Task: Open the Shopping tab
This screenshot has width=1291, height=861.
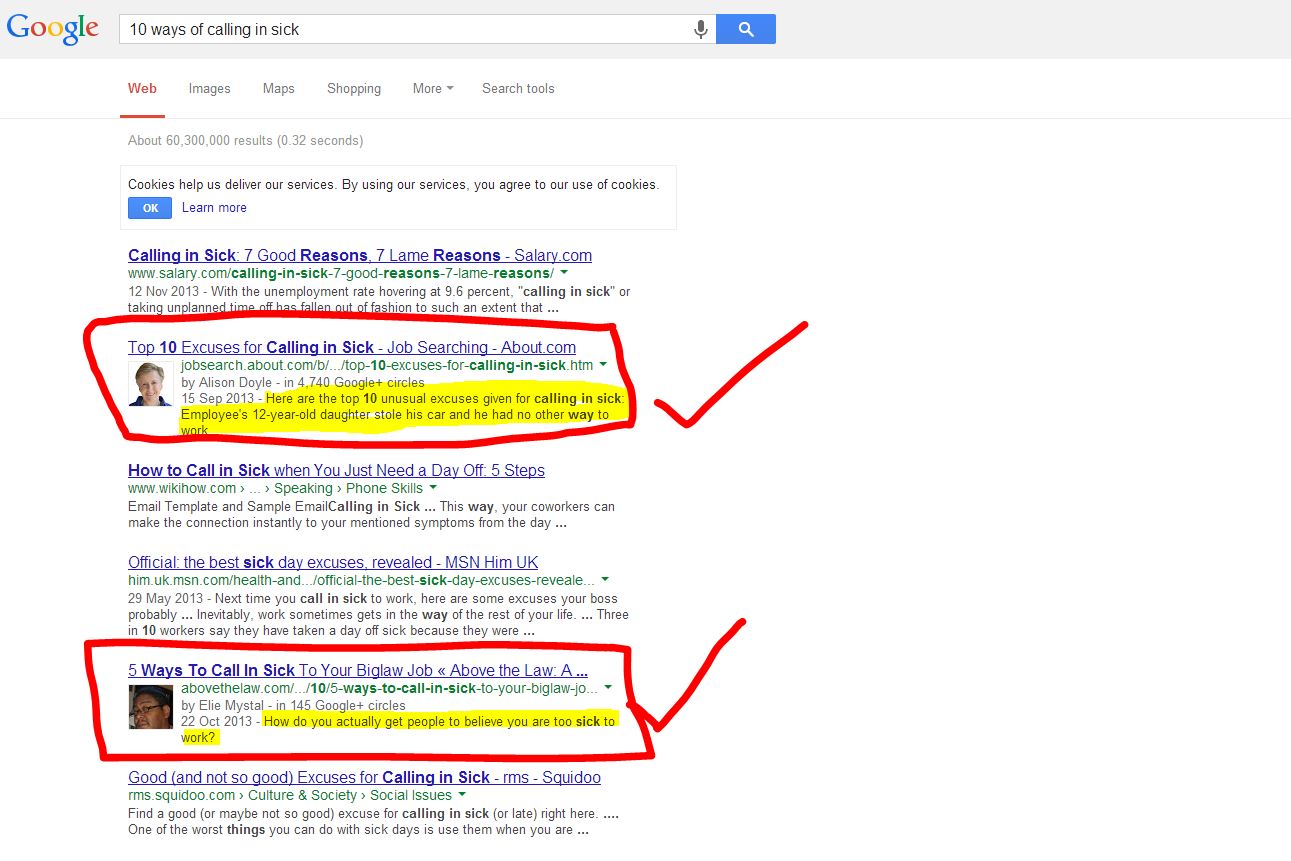Action: tap(354, 88)
